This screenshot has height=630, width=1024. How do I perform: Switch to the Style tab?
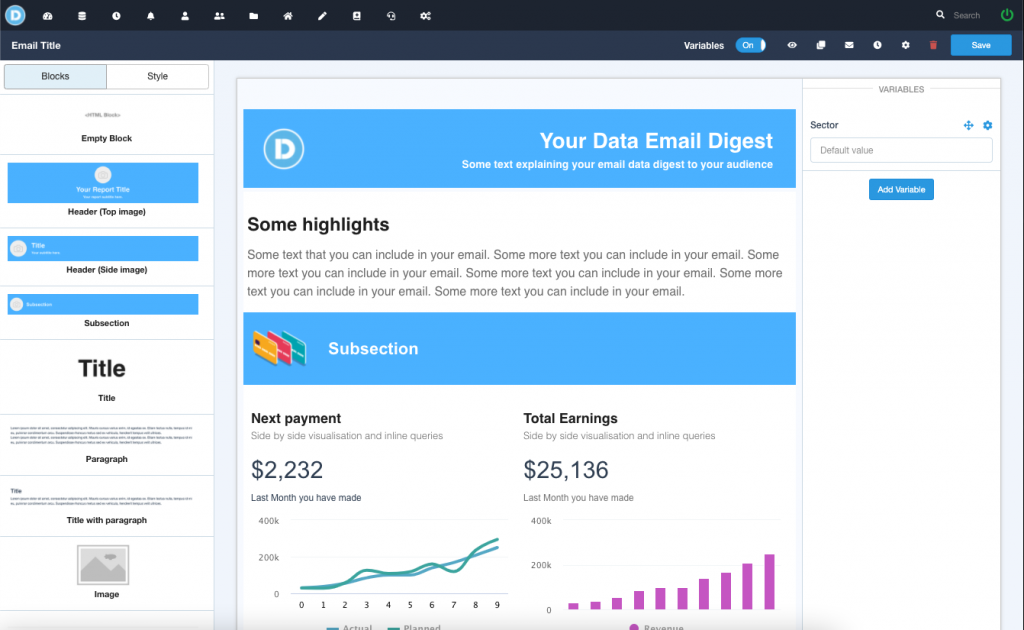158,77
